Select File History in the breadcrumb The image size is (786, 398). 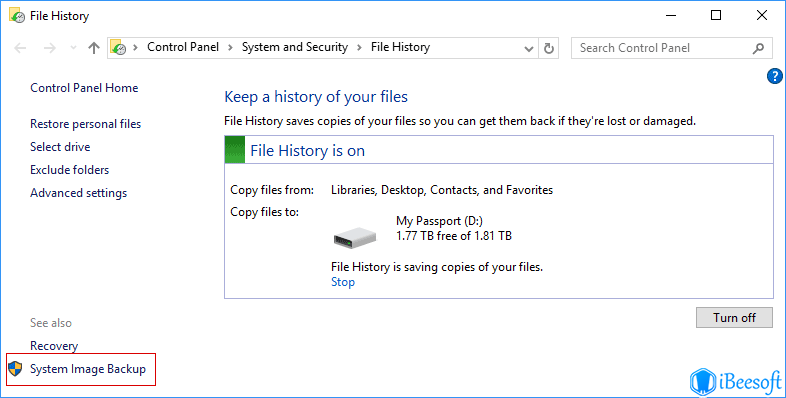[x=401, y=47]
